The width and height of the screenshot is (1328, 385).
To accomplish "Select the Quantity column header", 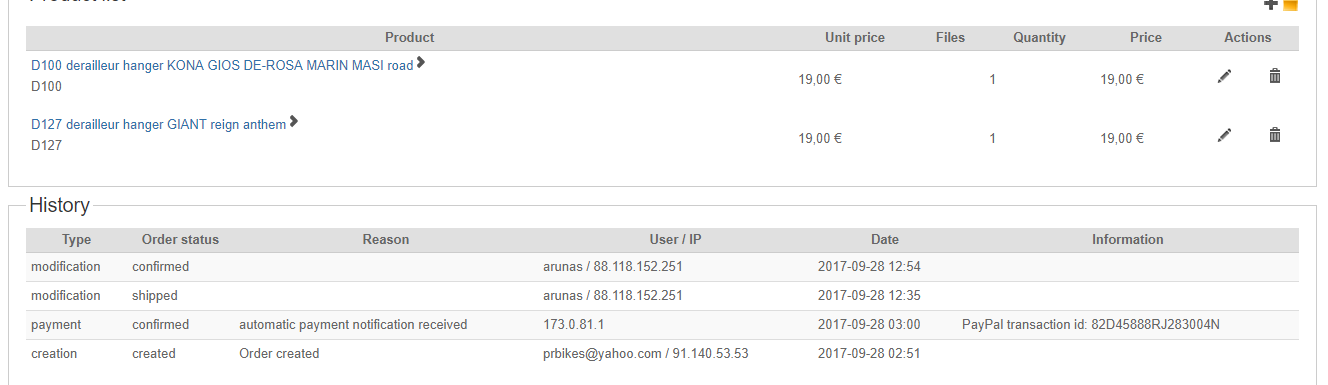I will tap(1039, 38).
